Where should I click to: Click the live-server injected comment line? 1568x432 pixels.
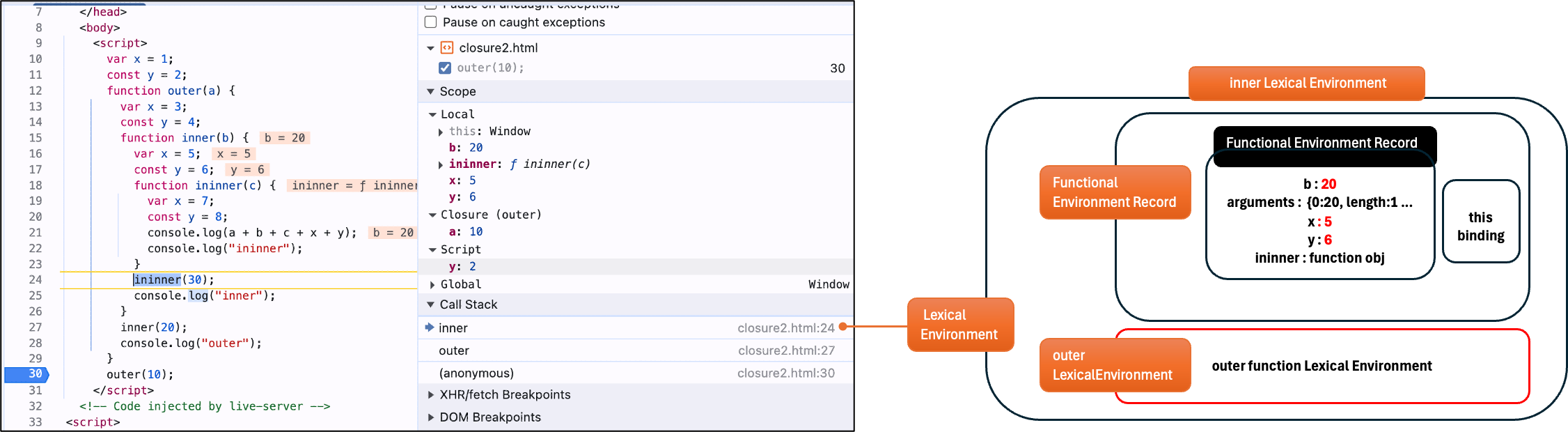(x=205, y=406)
